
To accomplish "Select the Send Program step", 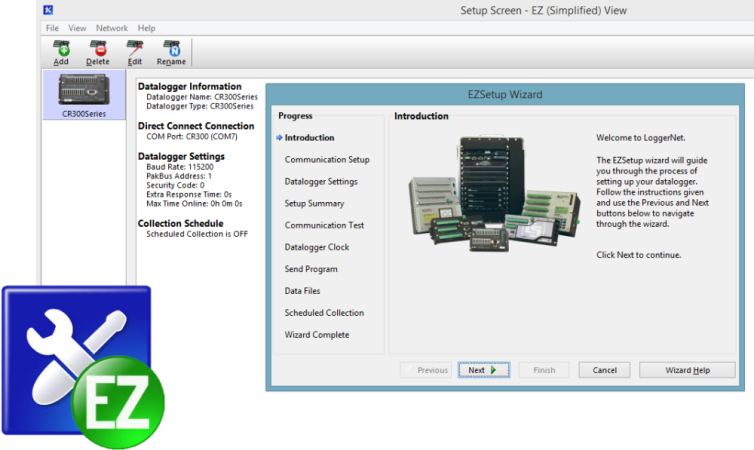I will [311, 269].
